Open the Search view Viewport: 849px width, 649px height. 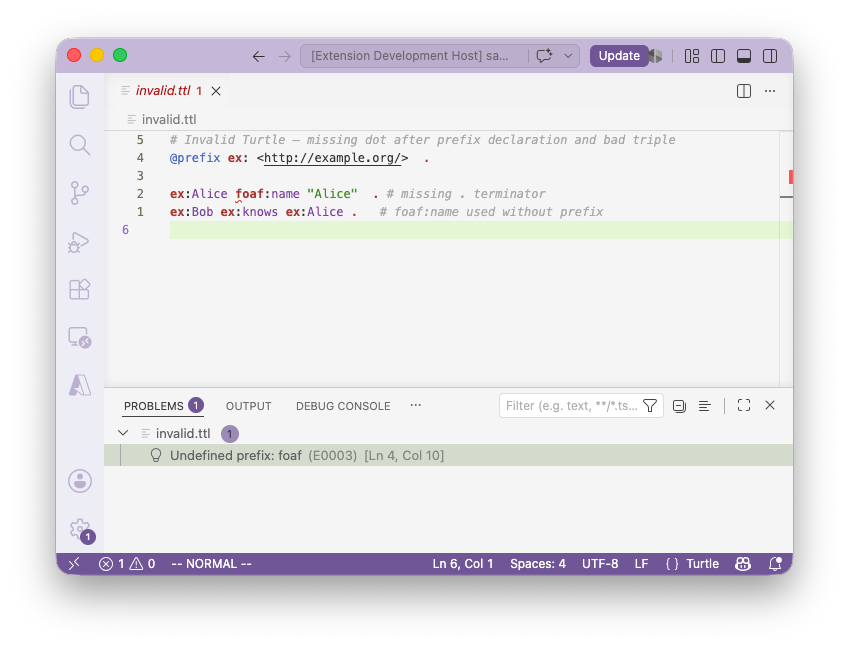pos(80,145)
